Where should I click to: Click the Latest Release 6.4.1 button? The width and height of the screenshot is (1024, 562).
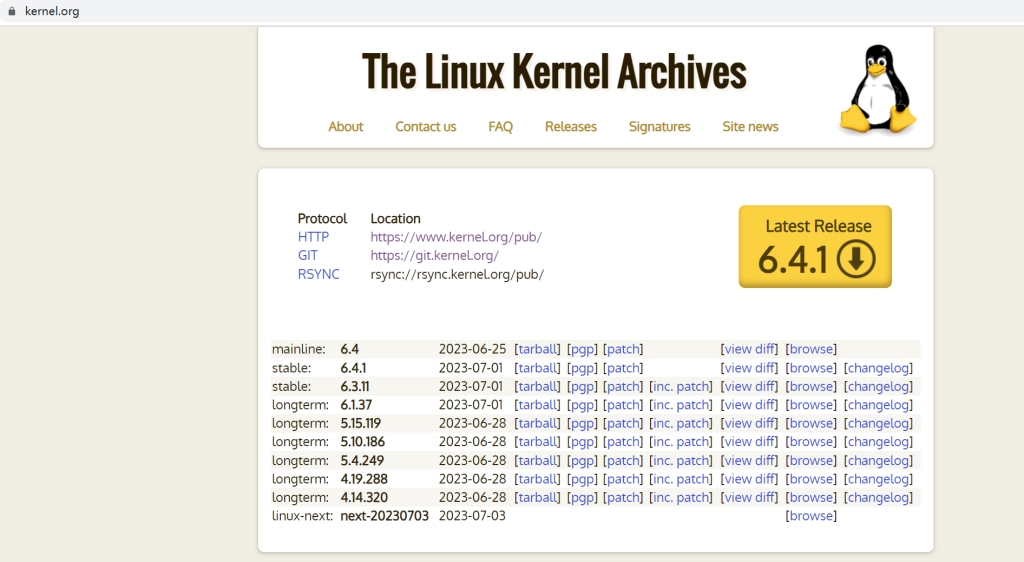[x=815, y=247]
